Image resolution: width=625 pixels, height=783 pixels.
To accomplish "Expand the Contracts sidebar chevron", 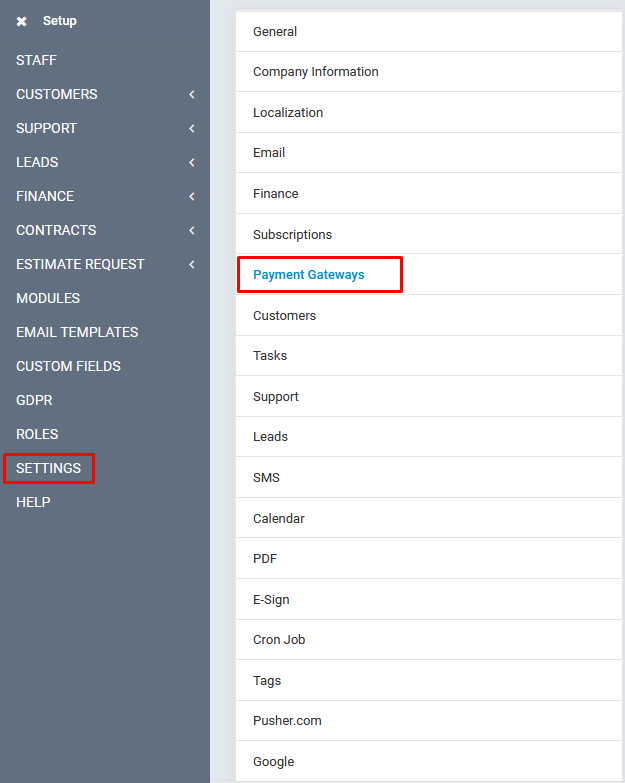I will 191,231.
